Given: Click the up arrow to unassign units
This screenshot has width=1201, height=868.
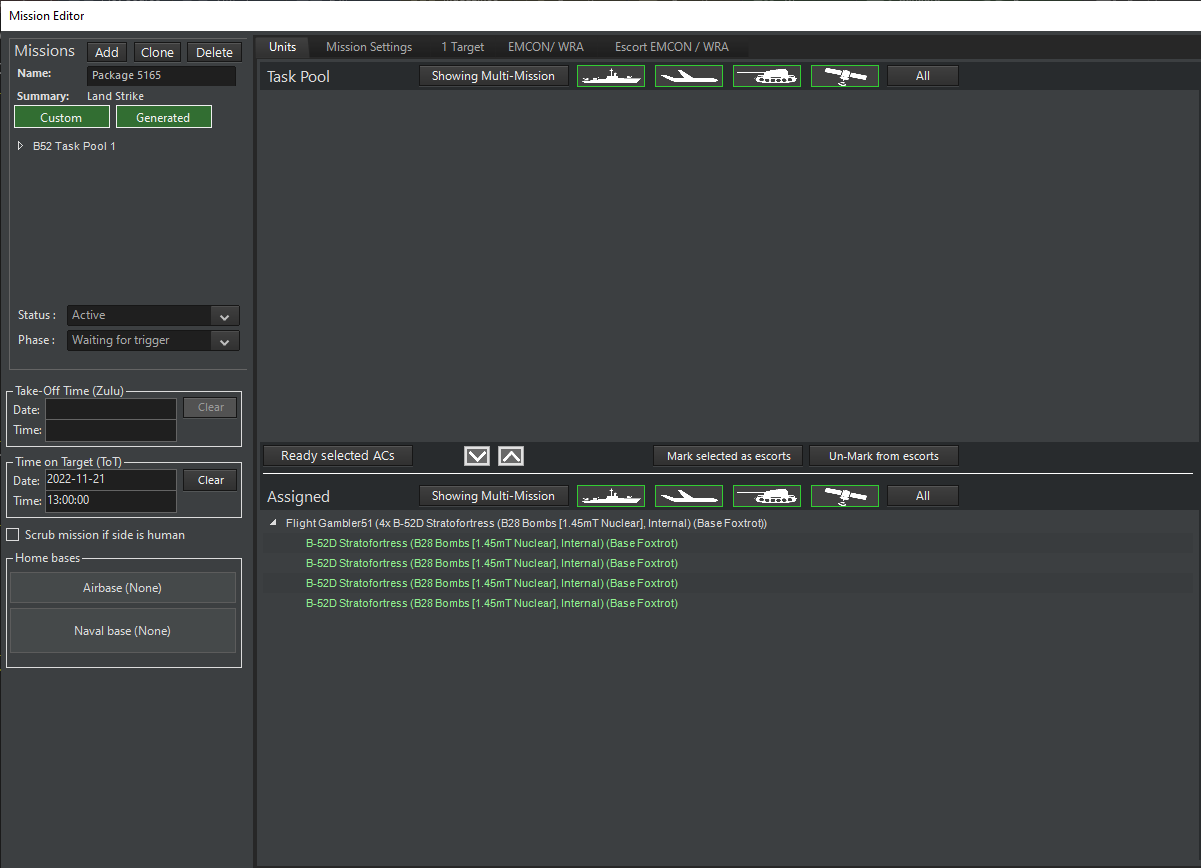Looking at the screenshot, I should point(511,456).
